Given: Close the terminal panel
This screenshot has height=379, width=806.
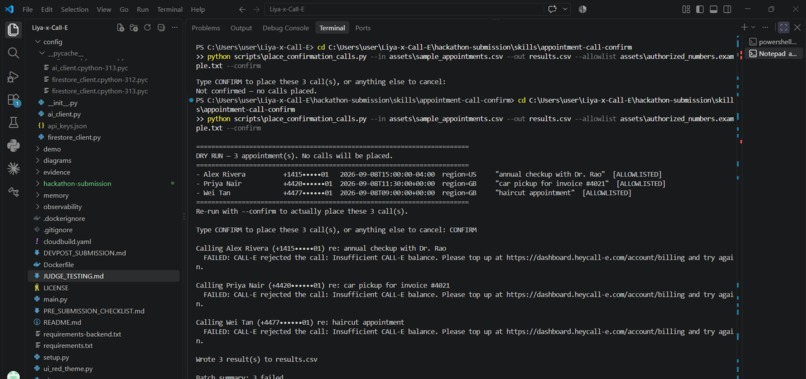Looking at the screenshot, I should point(798,27).
